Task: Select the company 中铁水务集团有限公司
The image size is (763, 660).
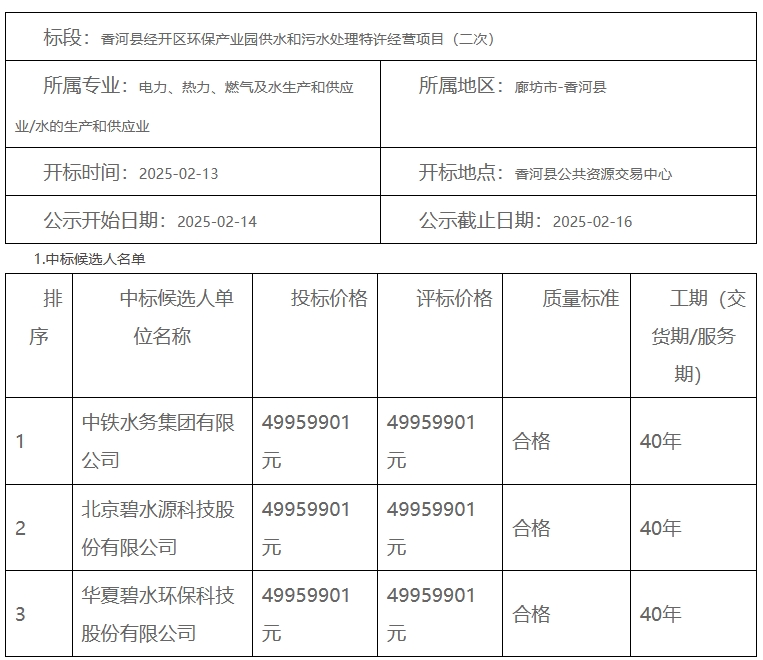Action: click(x=158, y=441)
